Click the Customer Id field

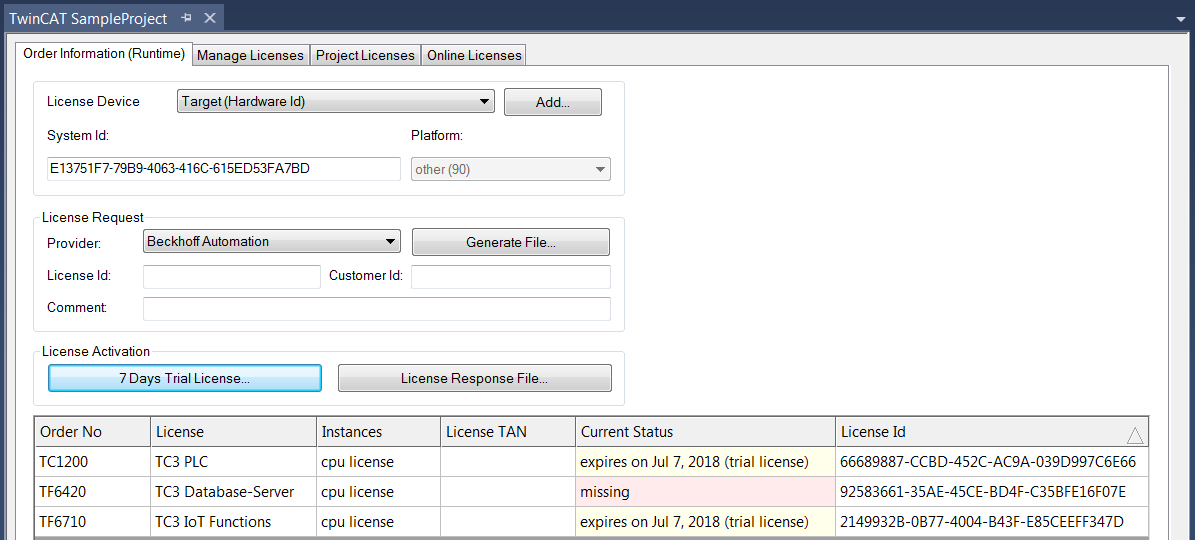coord(510,277)
